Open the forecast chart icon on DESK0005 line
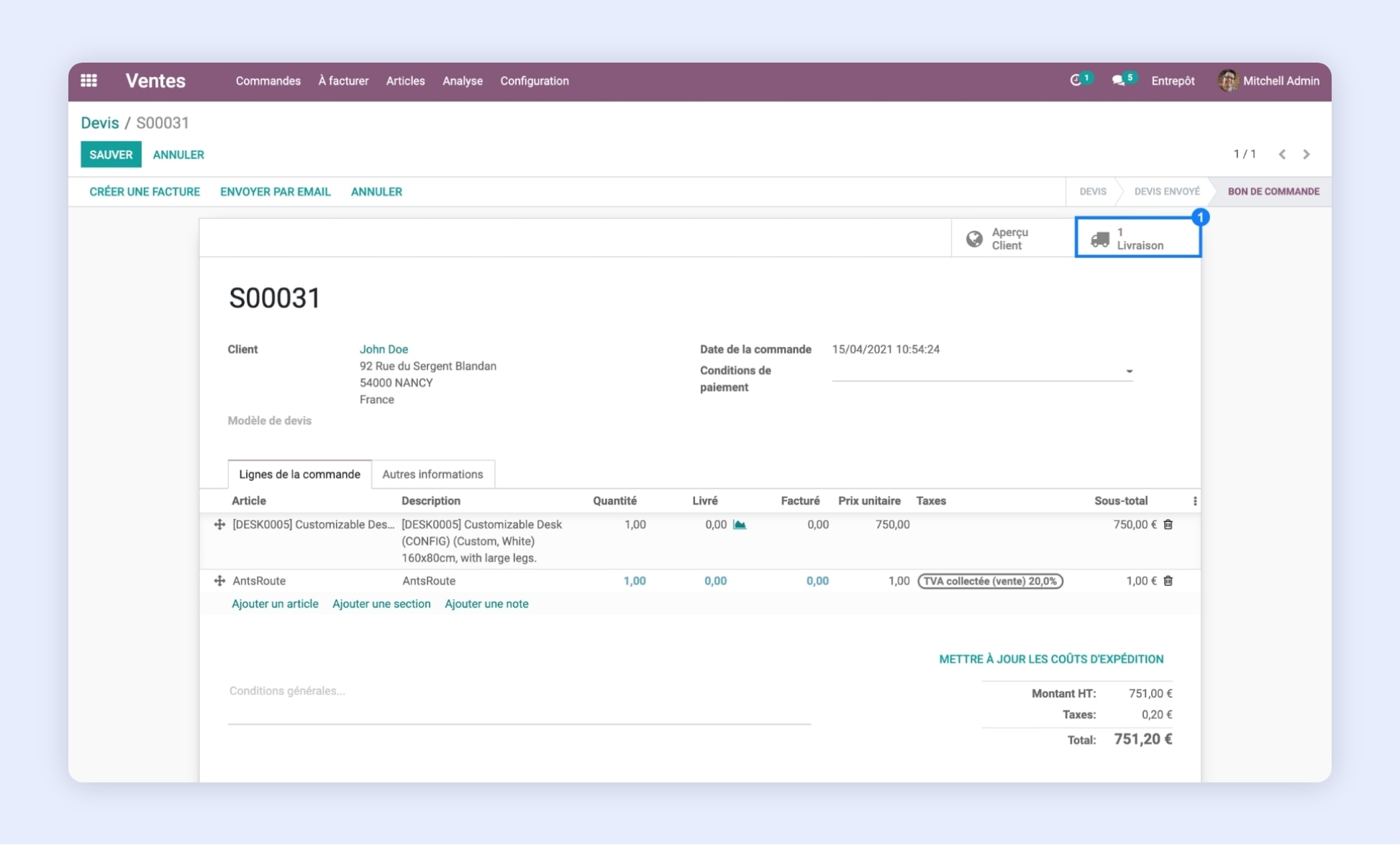This screenshot has width=1400, height=845. pos(740,525)
